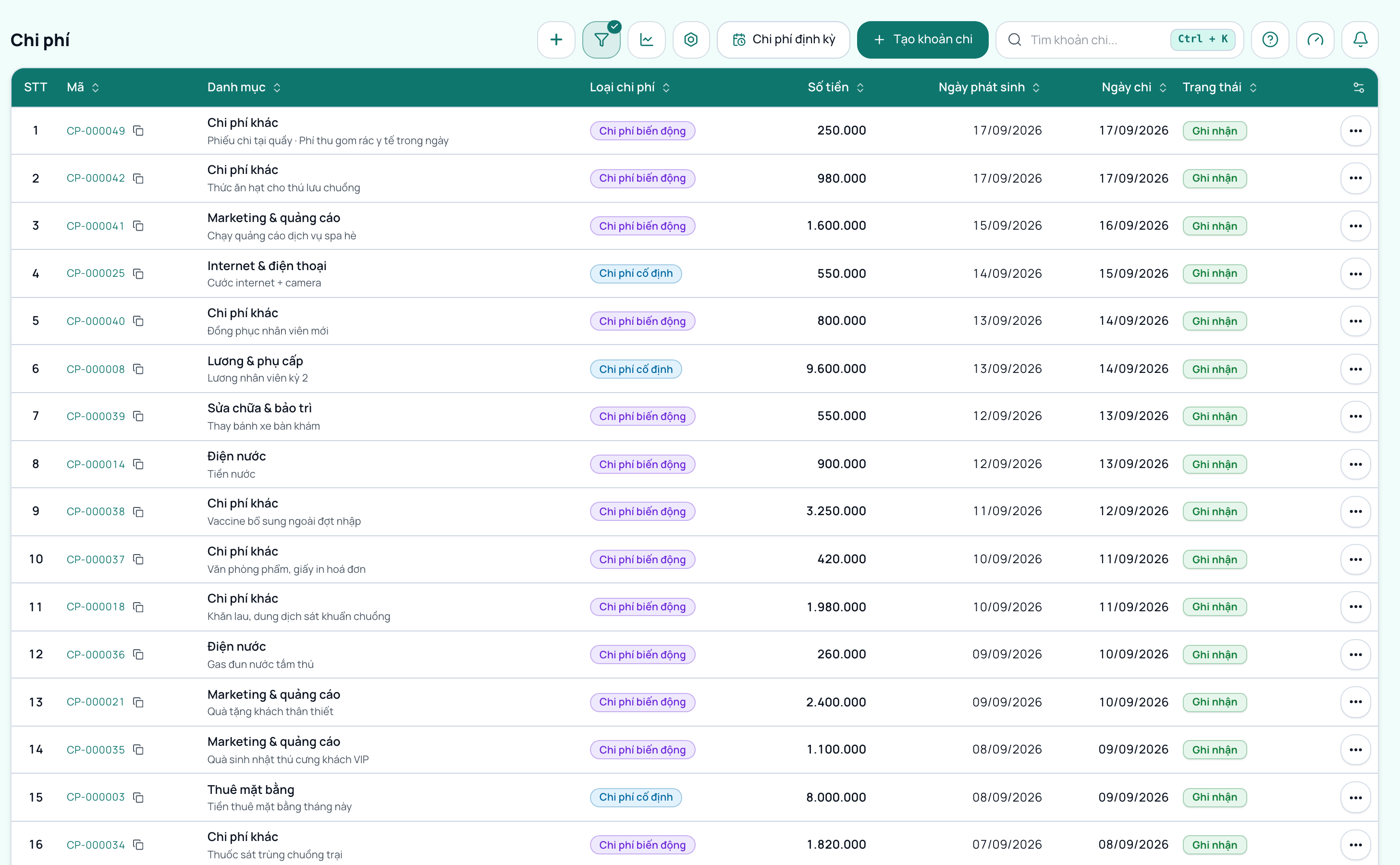The image size is (1400, 865).
Task: Open expense link CP-000025
Action: click(x=96, y=273)
